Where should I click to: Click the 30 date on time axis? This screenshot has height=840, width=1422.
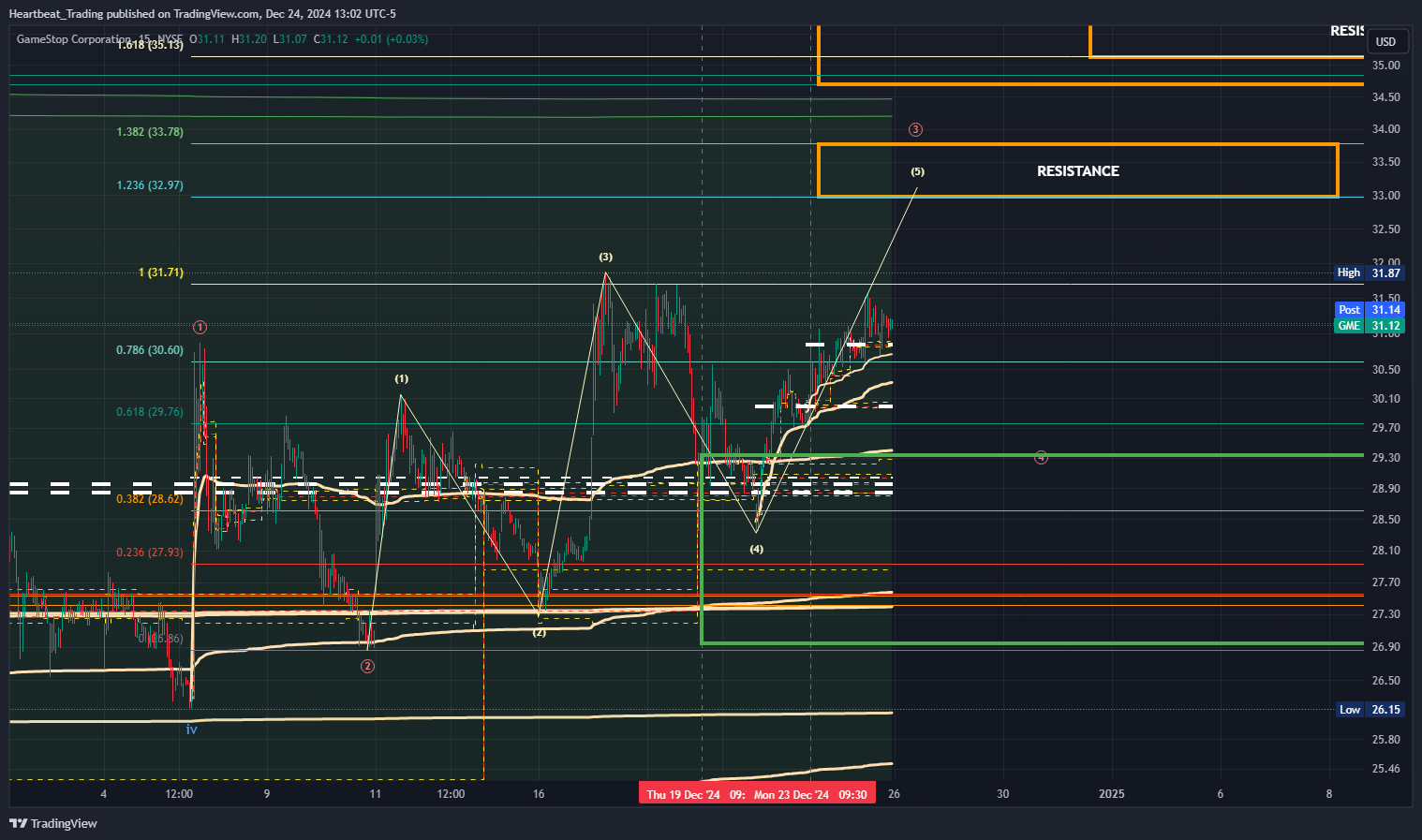pyautogui.click(x=1002, y=794)
